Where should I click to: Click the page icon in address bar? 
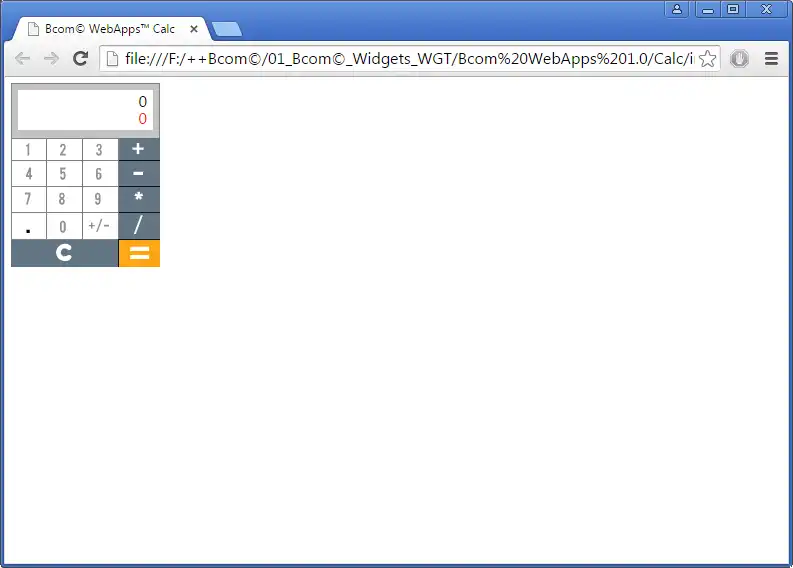point(113,59)
